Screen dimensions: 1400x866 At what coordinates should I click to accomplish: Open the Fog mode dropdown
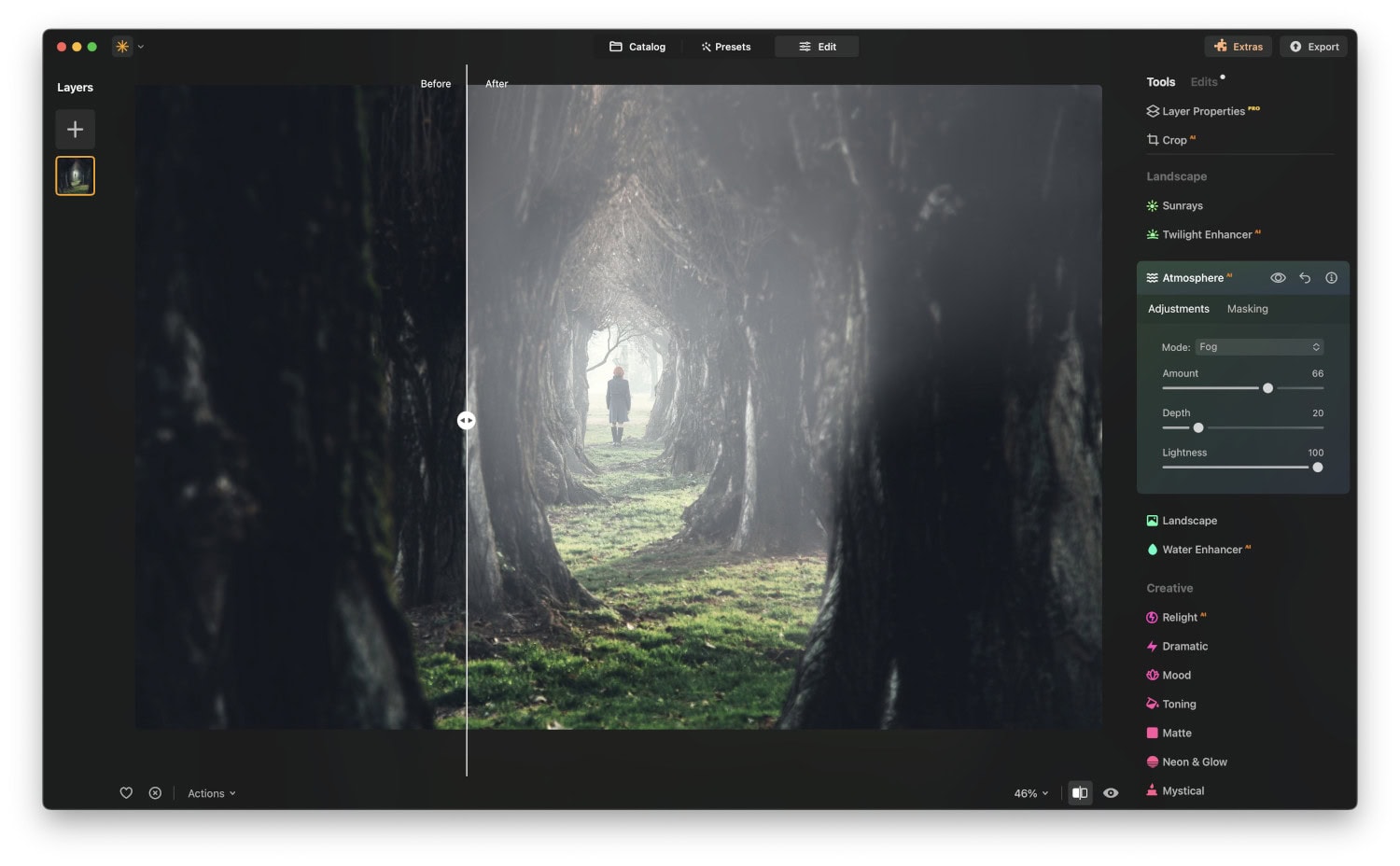click(1259, 346)
